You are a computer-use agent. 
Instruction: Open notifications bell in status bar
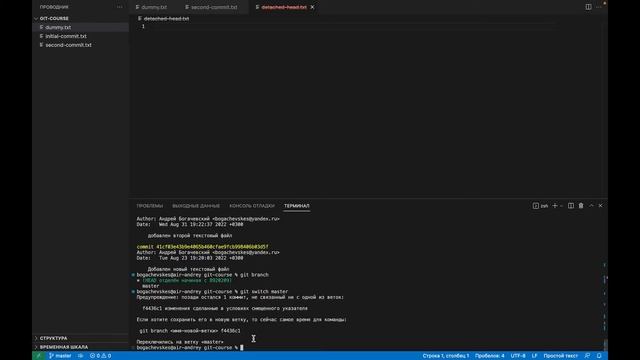coord(599,356)
